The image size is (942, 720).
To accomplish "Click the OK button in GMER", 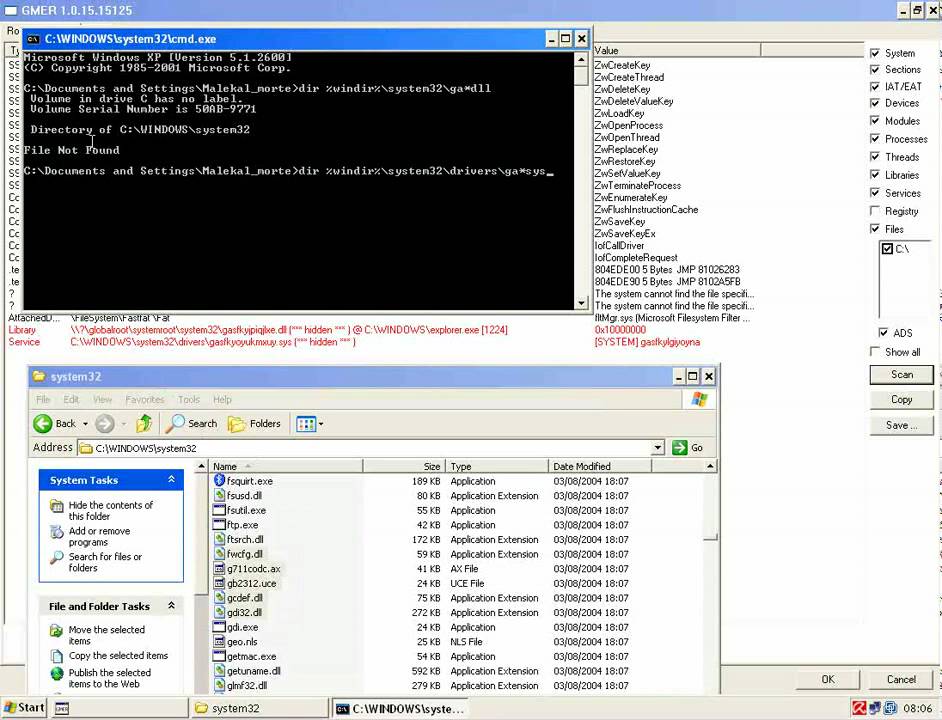I will coord(828,679).
